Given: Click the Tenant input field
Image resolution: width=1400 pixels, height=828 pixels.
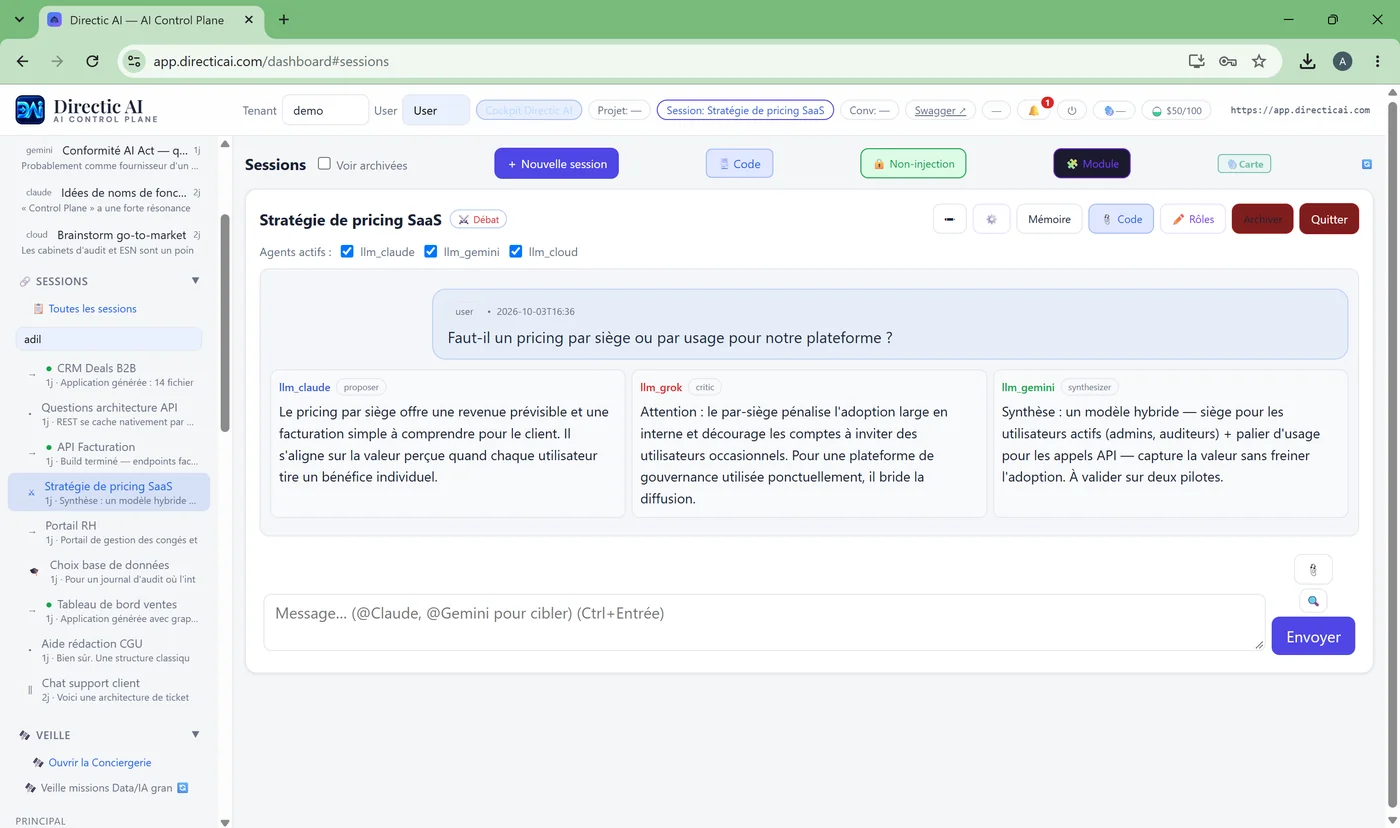Looking at the screenshot, I should pyautogui.click(x=325, y=110).
